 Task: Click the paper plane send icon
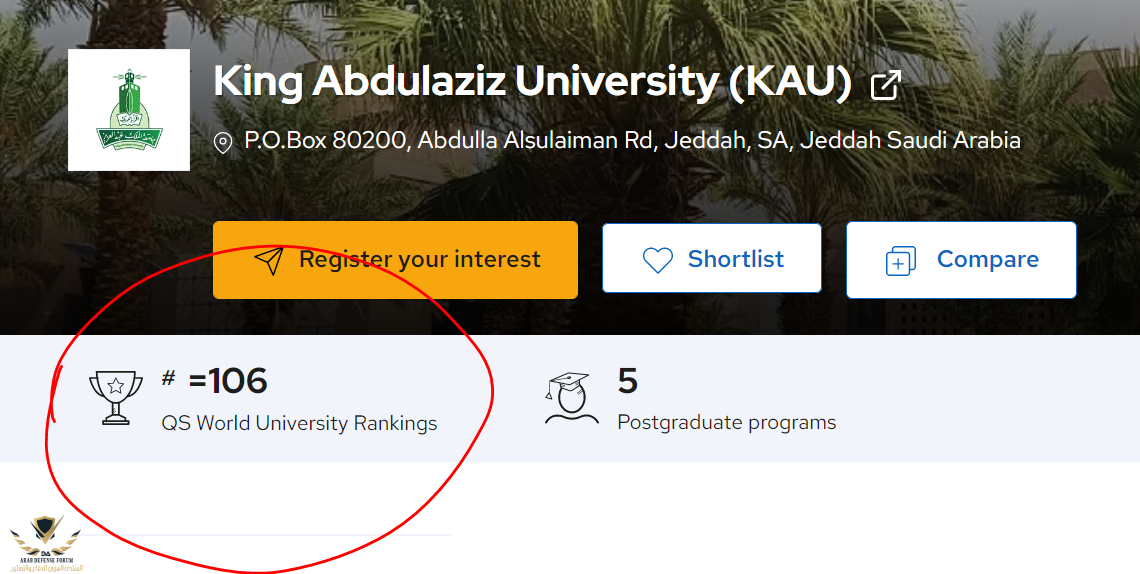[x=268, y=260]
